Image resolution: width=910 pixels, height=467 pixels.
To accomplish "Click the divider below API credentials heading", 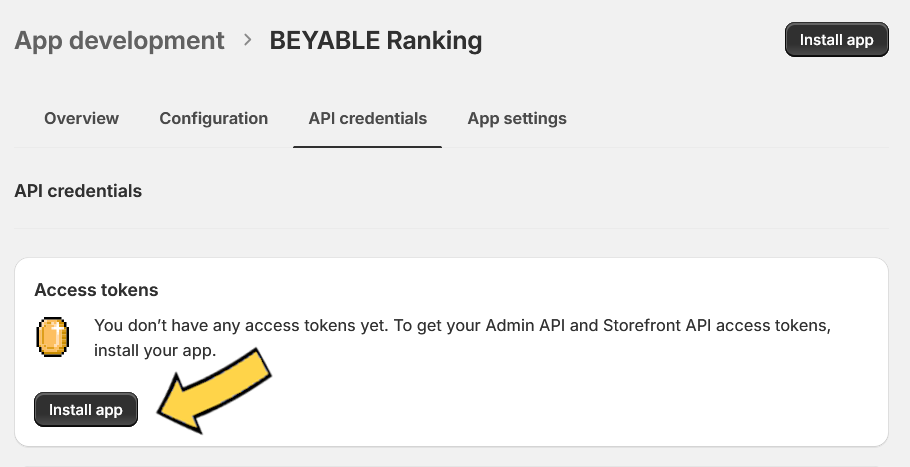I will click(452, 228).
